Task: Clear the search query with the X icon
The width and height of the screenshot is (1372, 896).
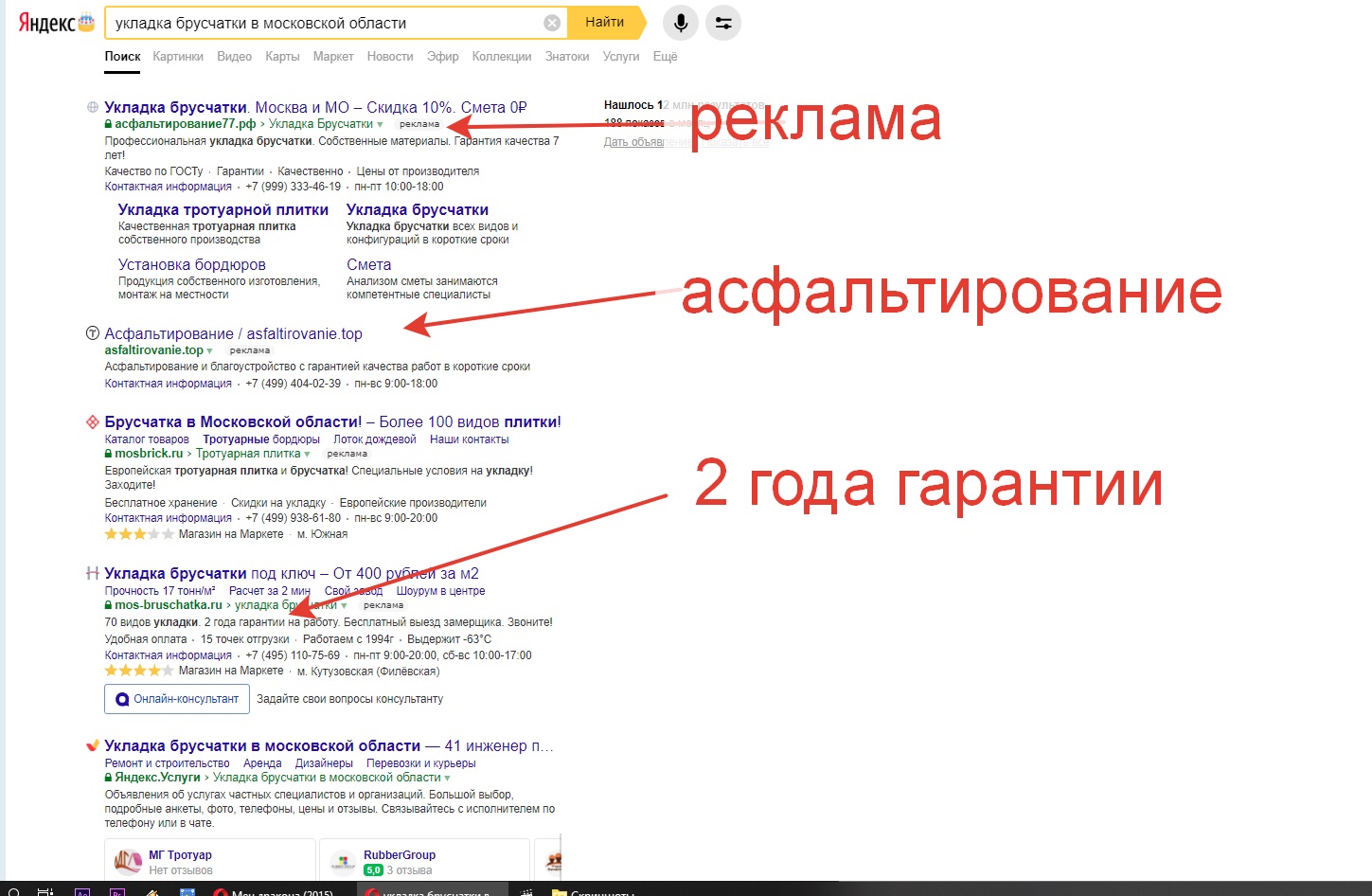Action: (x=552, y=23)
